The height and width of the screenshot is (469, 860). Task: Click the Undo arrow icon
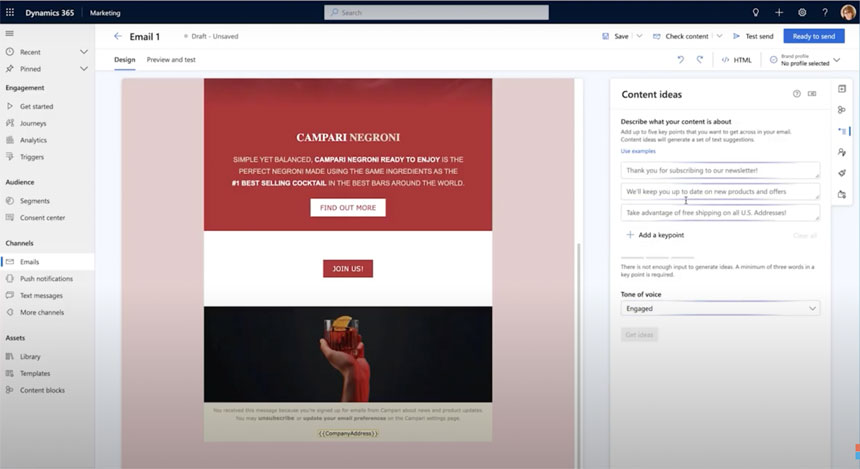(681, 60)
